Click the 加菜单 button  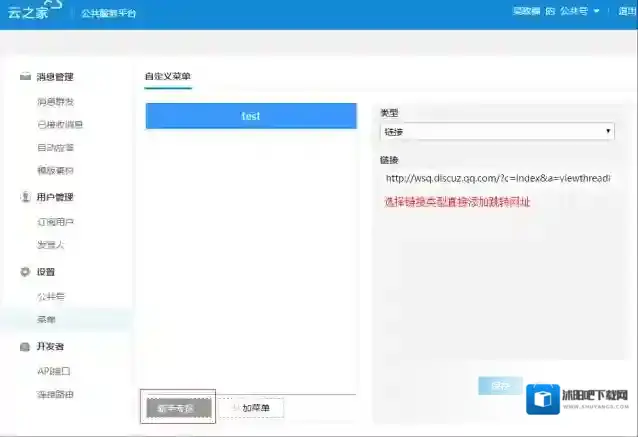pyautogui.click(x=255, y=408)
